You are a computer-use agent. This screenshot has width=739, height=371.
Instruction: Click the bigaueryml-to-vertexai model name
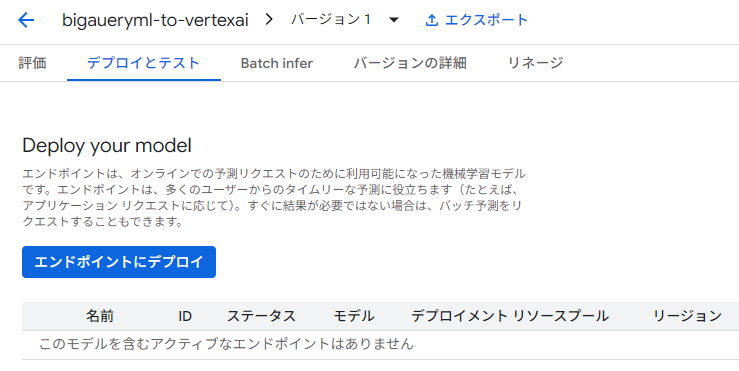pos(155,20)
